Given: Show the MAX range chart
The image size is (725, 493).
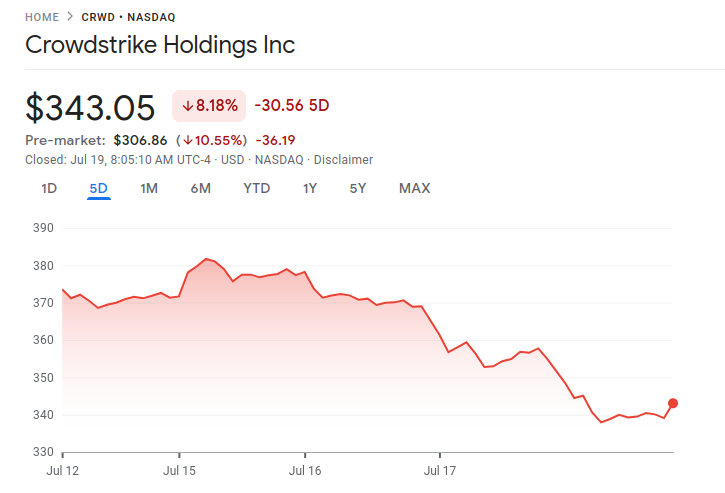Looking at the screenshot, I should [x=414, y=188].
